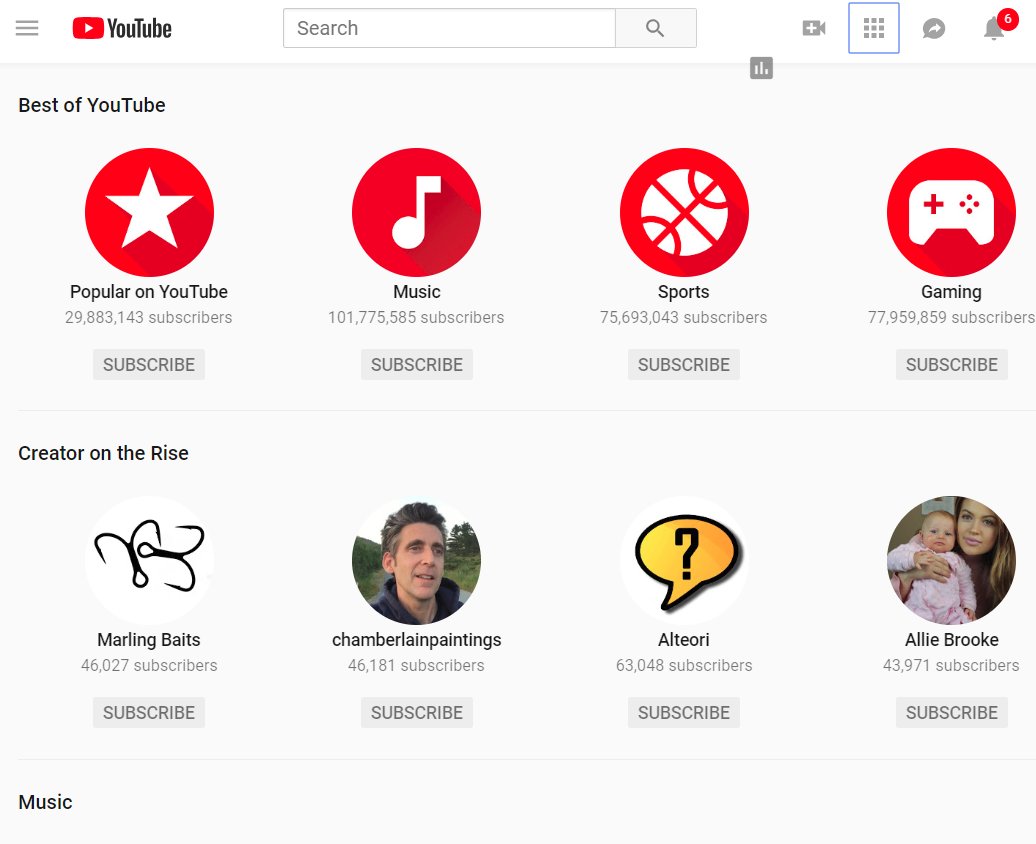Viewport: 1036px width, 844px height.
Task: Open the Alteori question mark avatar
Action: point(684,560)
